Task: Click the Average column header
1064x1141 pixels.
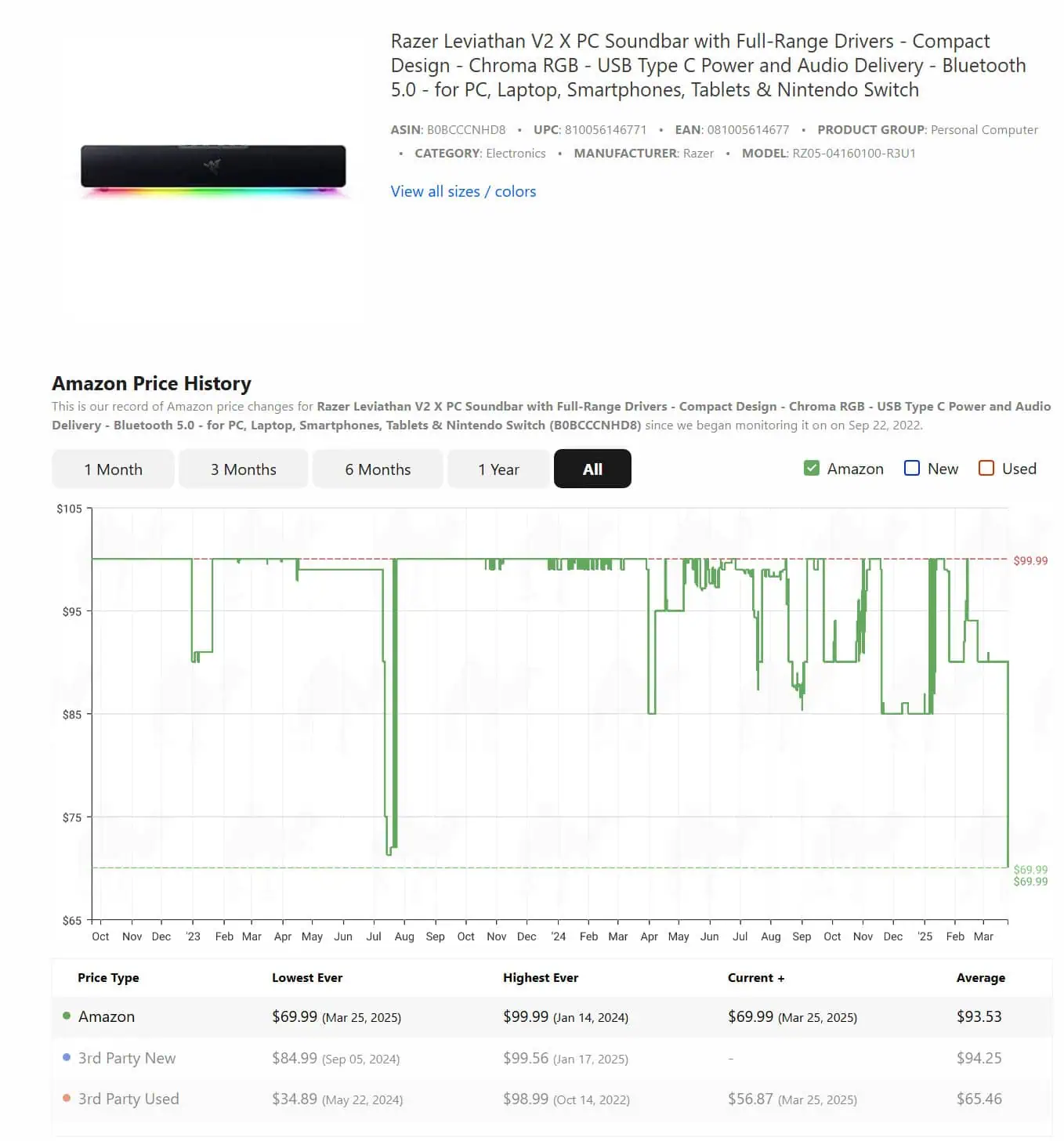Action: (981, 978)
